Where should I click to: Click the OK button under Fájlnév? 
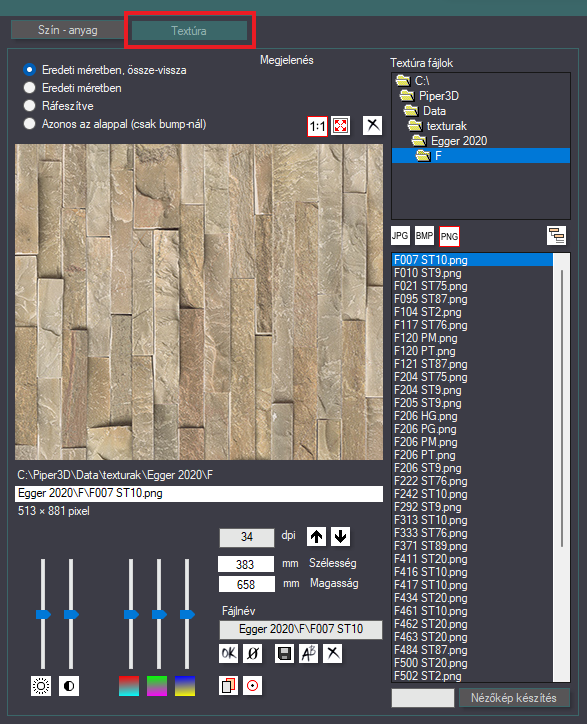[x=229, y=653]
